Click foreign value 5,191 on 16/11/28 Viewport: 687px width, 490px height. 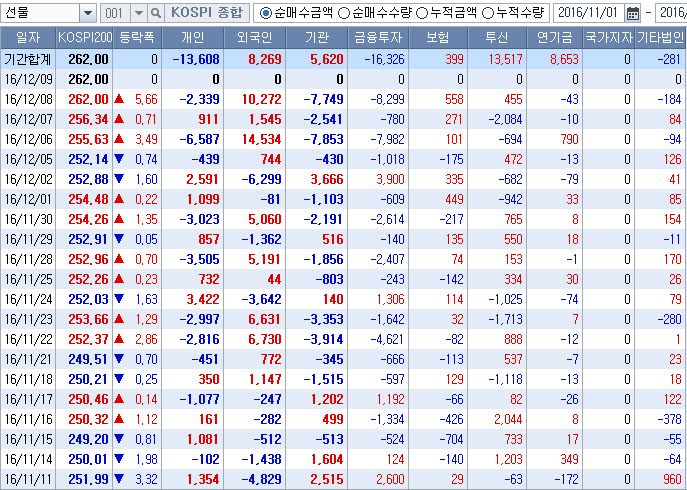[264, 259]
